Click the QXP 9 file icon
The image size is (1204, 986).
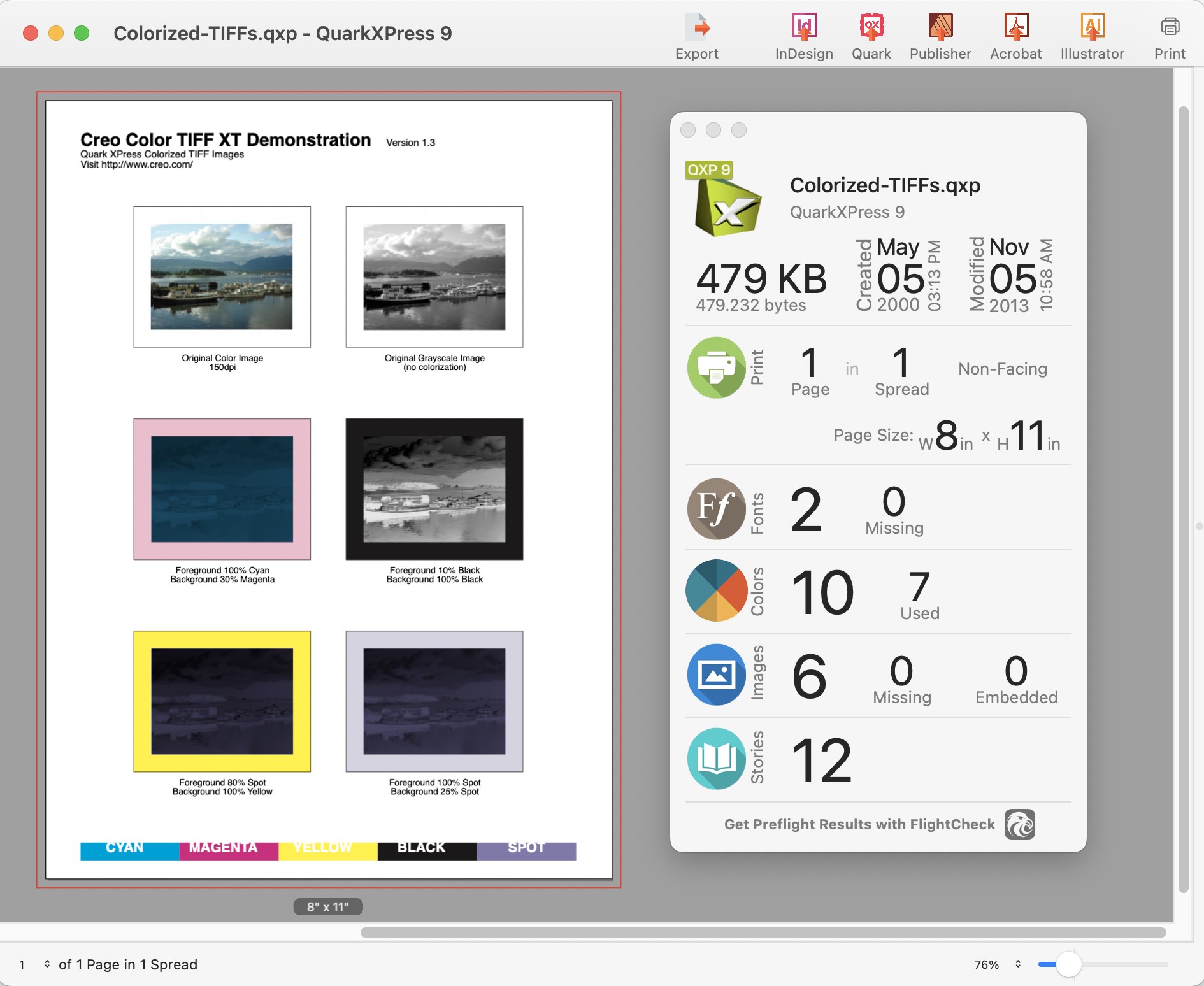(x=724, y=199)
